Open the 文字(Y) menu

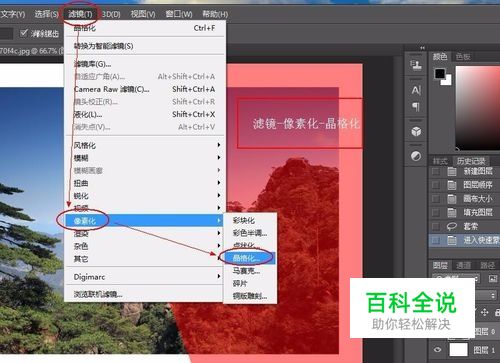13,14
